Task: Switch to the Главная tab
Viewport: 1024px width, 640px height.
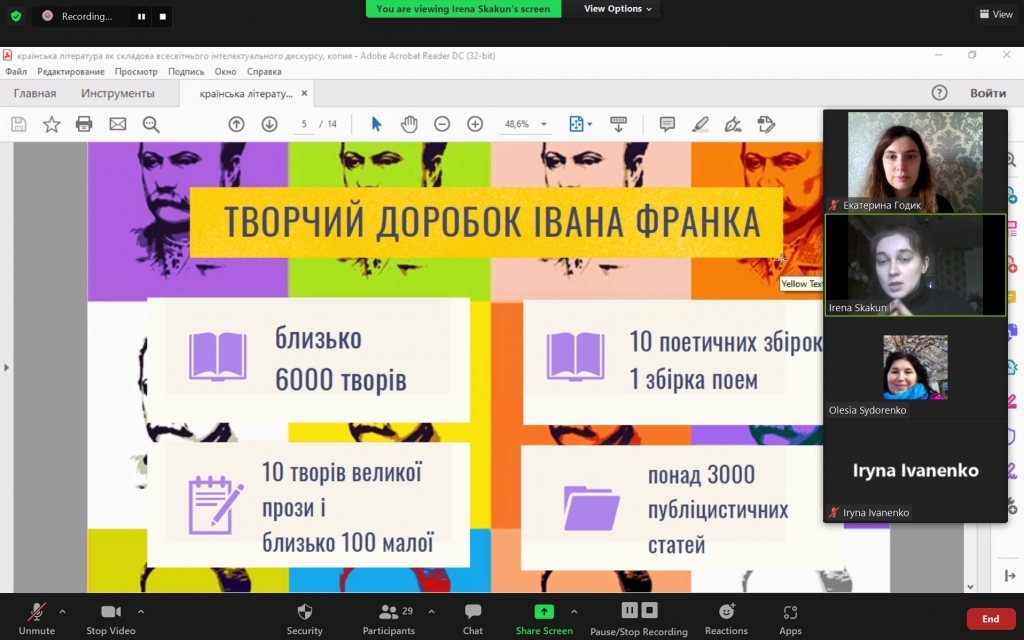Action: [35, 93]
